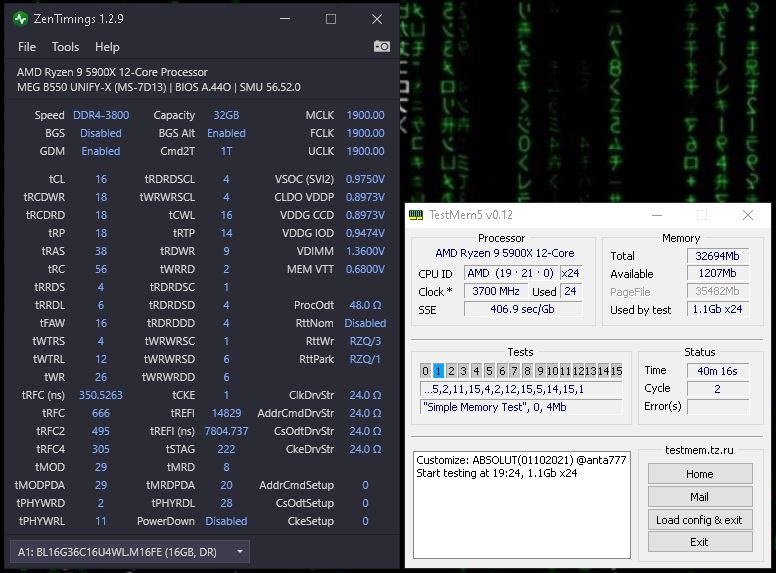Click the Mail button in TestMem5
Viewport: 776px width, 573px height.
tap(700, 497)
